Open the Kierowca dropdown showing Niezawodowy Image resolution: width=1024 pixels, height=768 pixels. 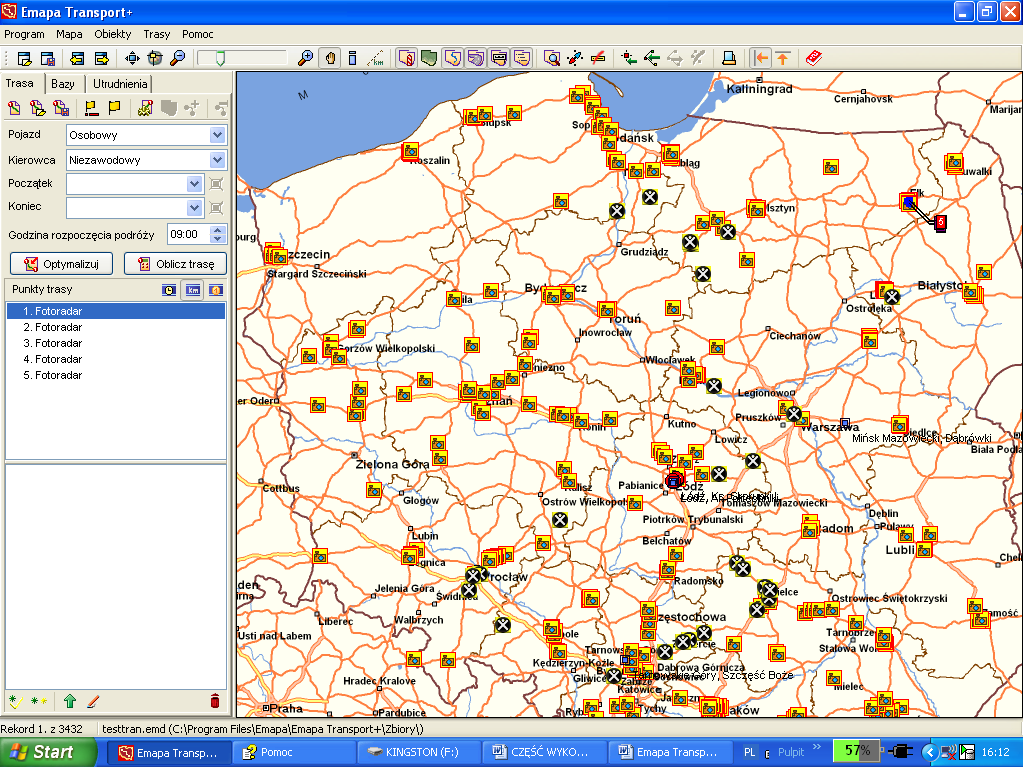pos(217,160)
